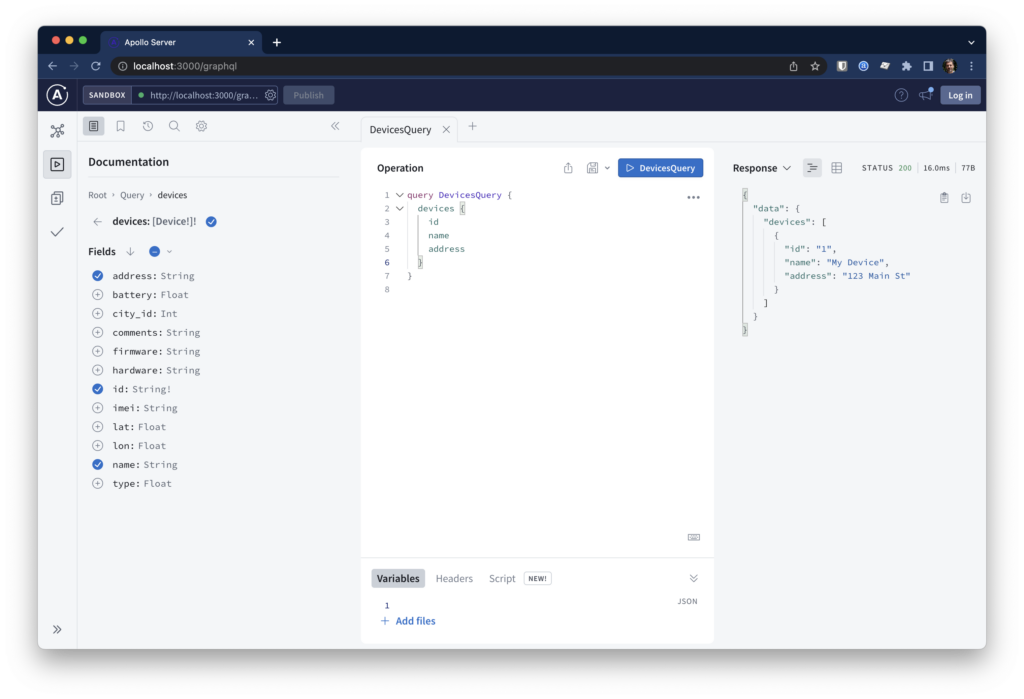The width and height of the screenshot is (1024, 699).
Task: Switch to the Headers tab
Action: (x=454, y=578)
